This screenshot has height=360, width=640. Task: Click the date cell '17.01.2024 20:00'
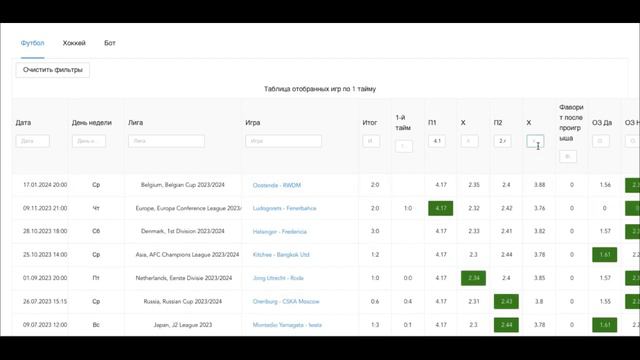45,185
